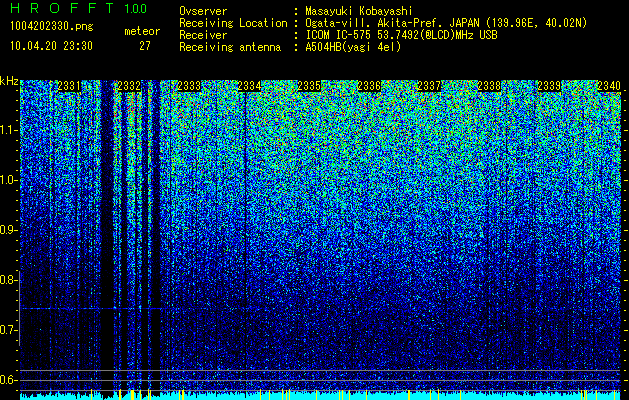629x400 pixels.
Task: Click the 0.9 frequency axis label
Action: pyautogui.click(x=8, y=230)
